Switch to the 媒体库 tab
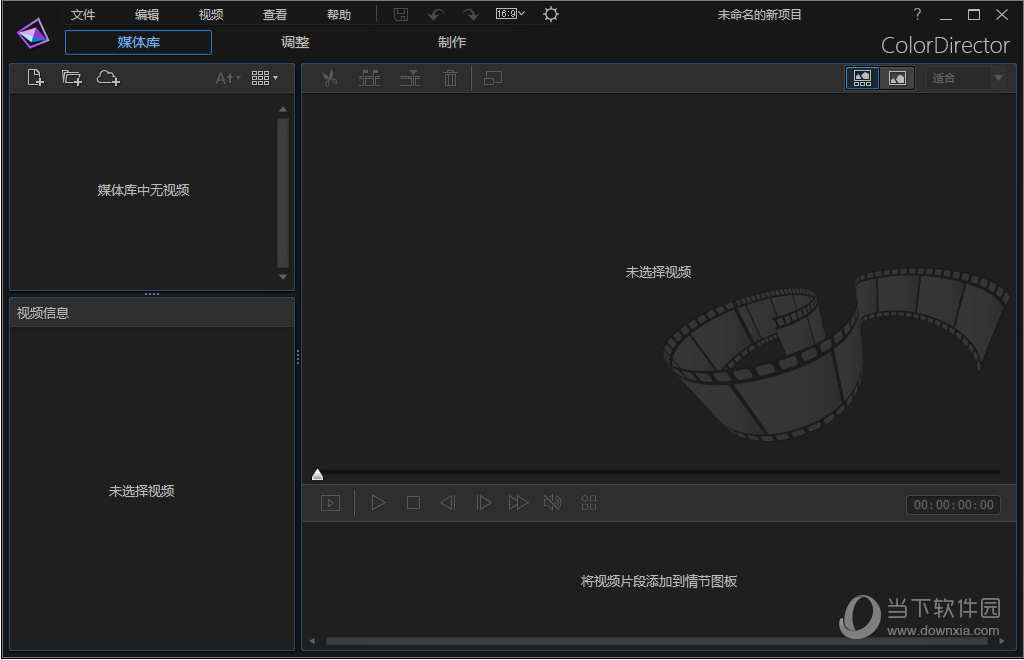The height and width of the screenshot is (660, 1024). click(x=138, y=42)
